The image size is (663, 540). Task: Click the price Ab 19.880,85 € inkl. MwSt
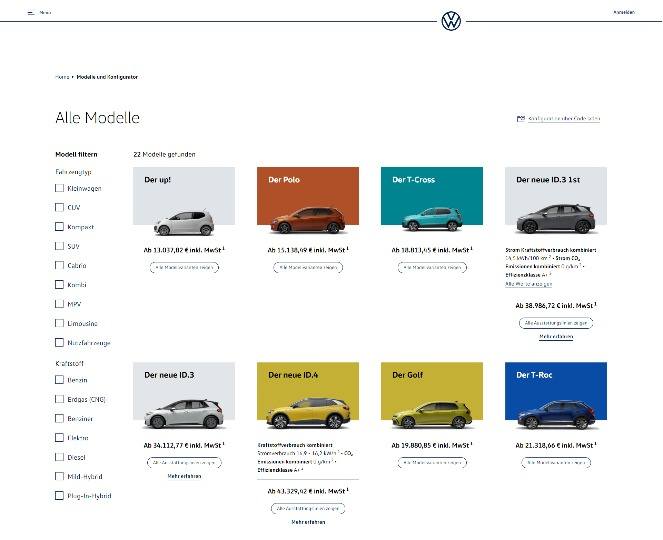pyautogui.click(x=432, y=445)
